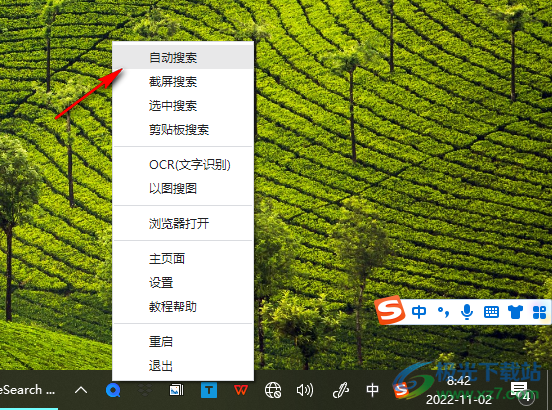The width and height of the screenshot is (552, 410).
Task: Open 主页面 from the tray menu
Action: (183, 259)
